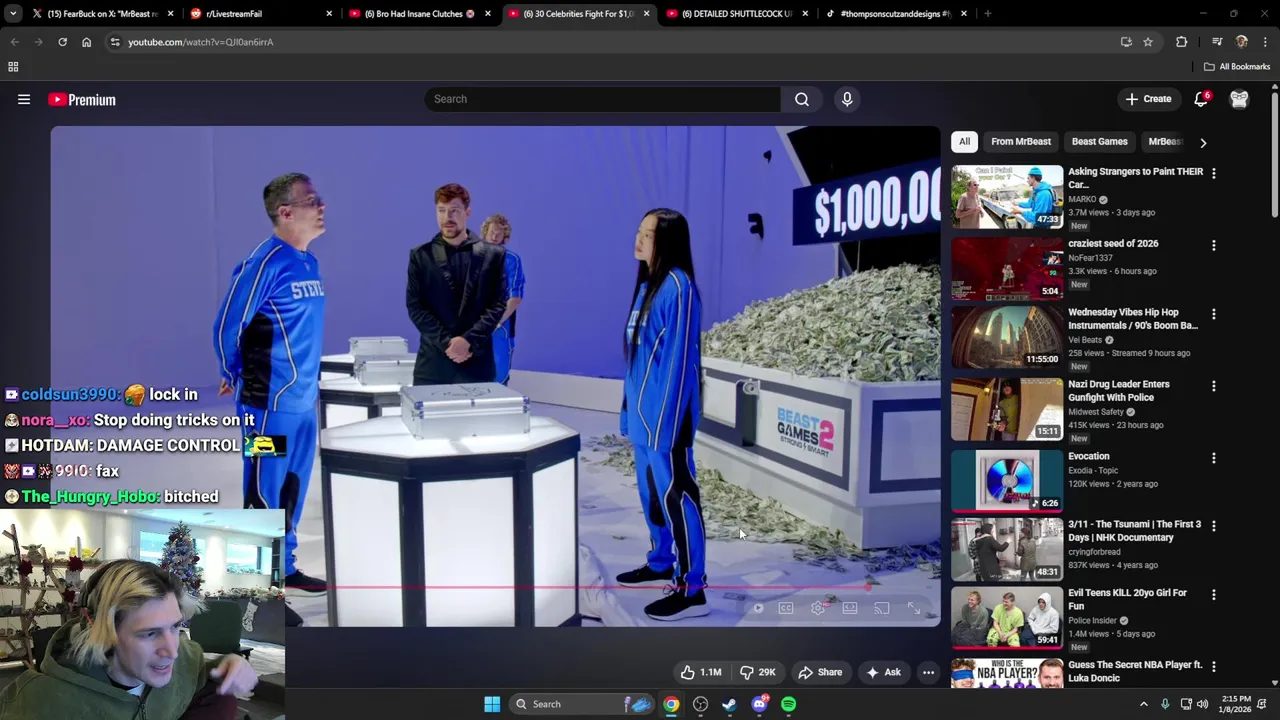Screen dimensions: 1280x720
Task: Open the YouTube guide hamburger menu
Action: 24,99
